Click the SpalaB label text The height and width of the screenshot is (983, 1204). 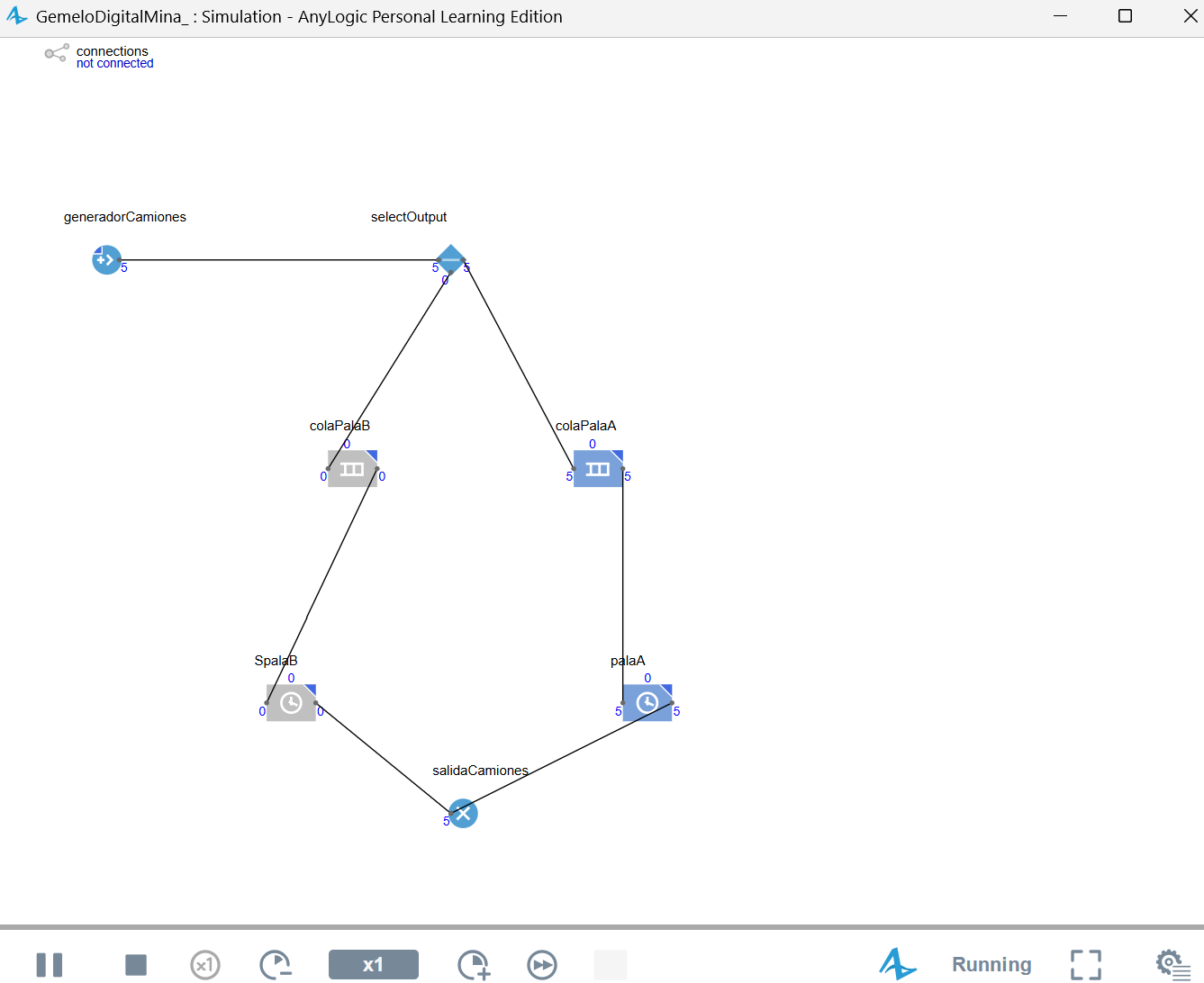click(x=276, y=661)
